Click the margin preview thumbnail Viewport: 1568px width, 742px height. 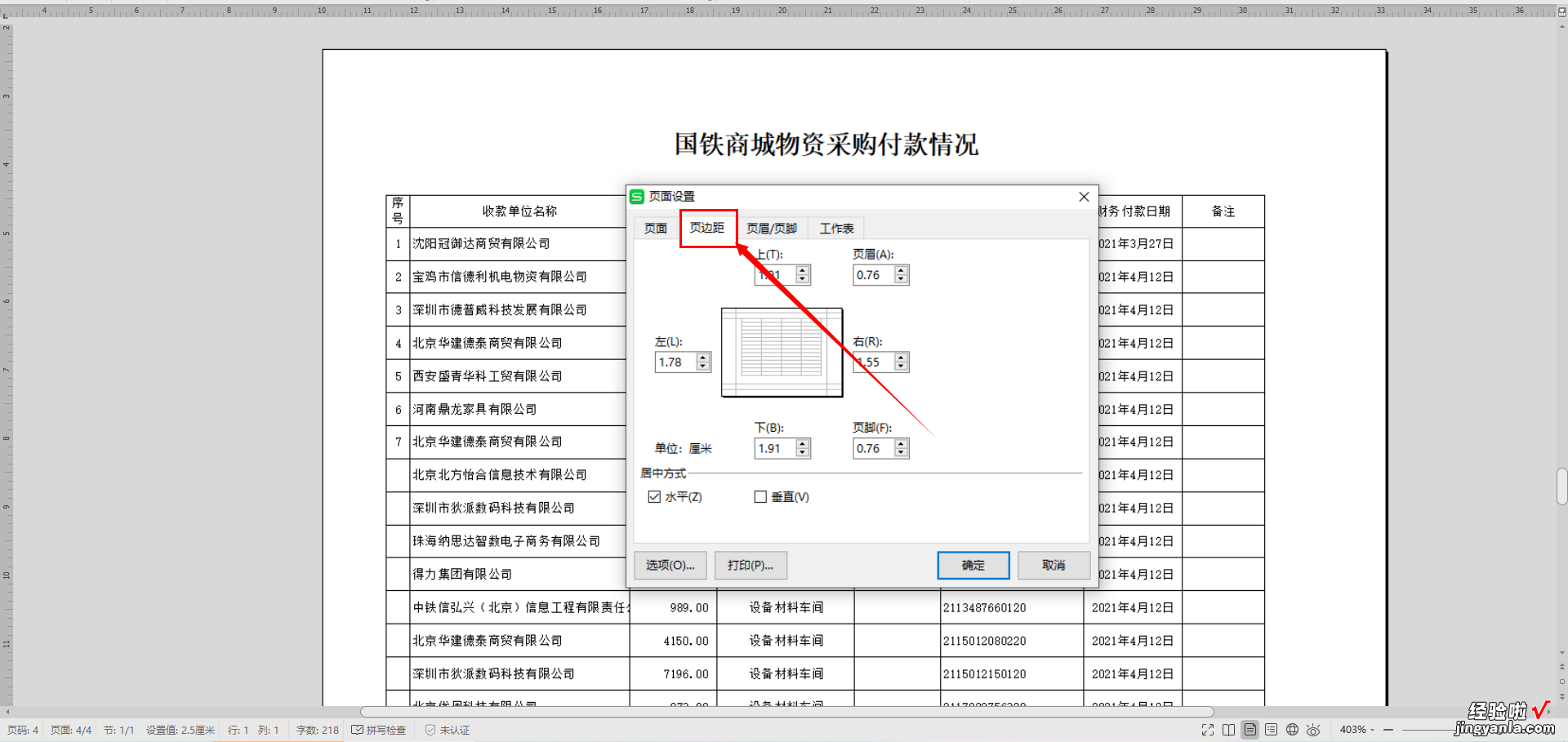click(x=782, y=353)
